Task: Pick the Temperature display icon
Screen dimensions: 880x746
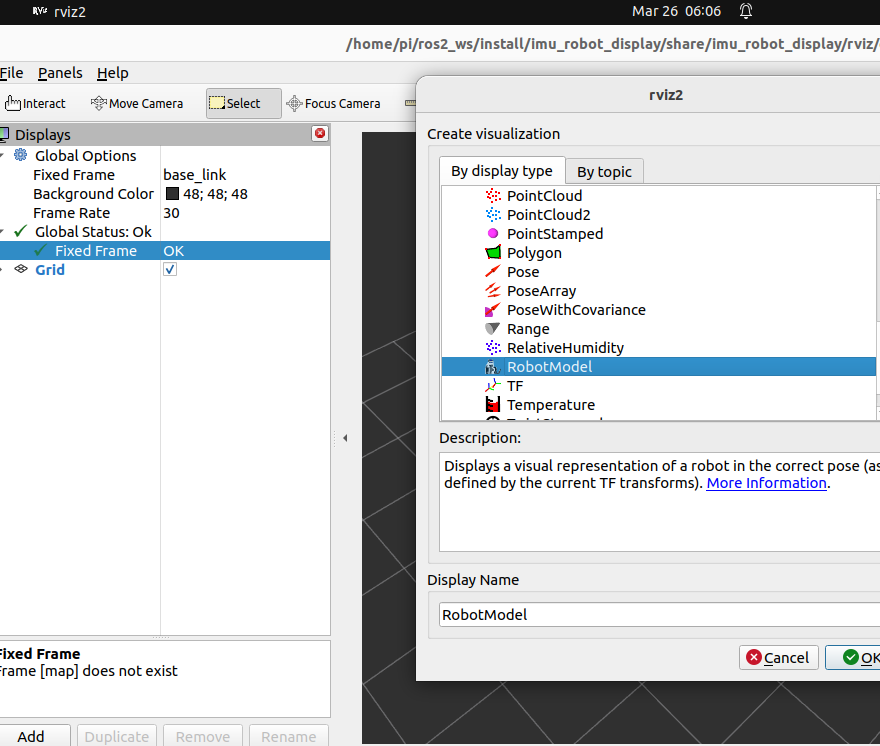Action: (x=493, y=405)
